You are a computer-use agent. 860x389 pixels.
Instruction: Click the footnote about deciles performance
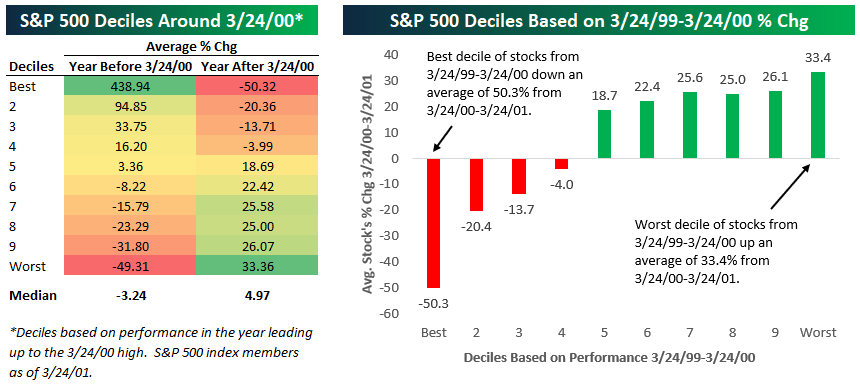[162, 352]
